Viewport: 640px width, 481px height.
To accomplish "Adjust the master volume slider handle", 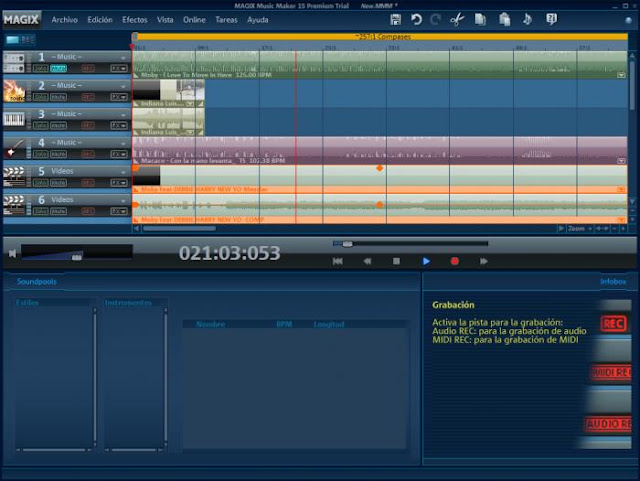I will [x=76, y=258].
